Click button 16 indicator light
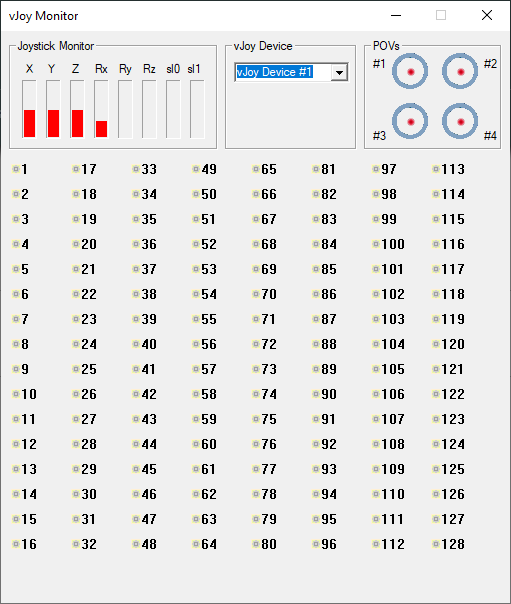 pos(16,544)
